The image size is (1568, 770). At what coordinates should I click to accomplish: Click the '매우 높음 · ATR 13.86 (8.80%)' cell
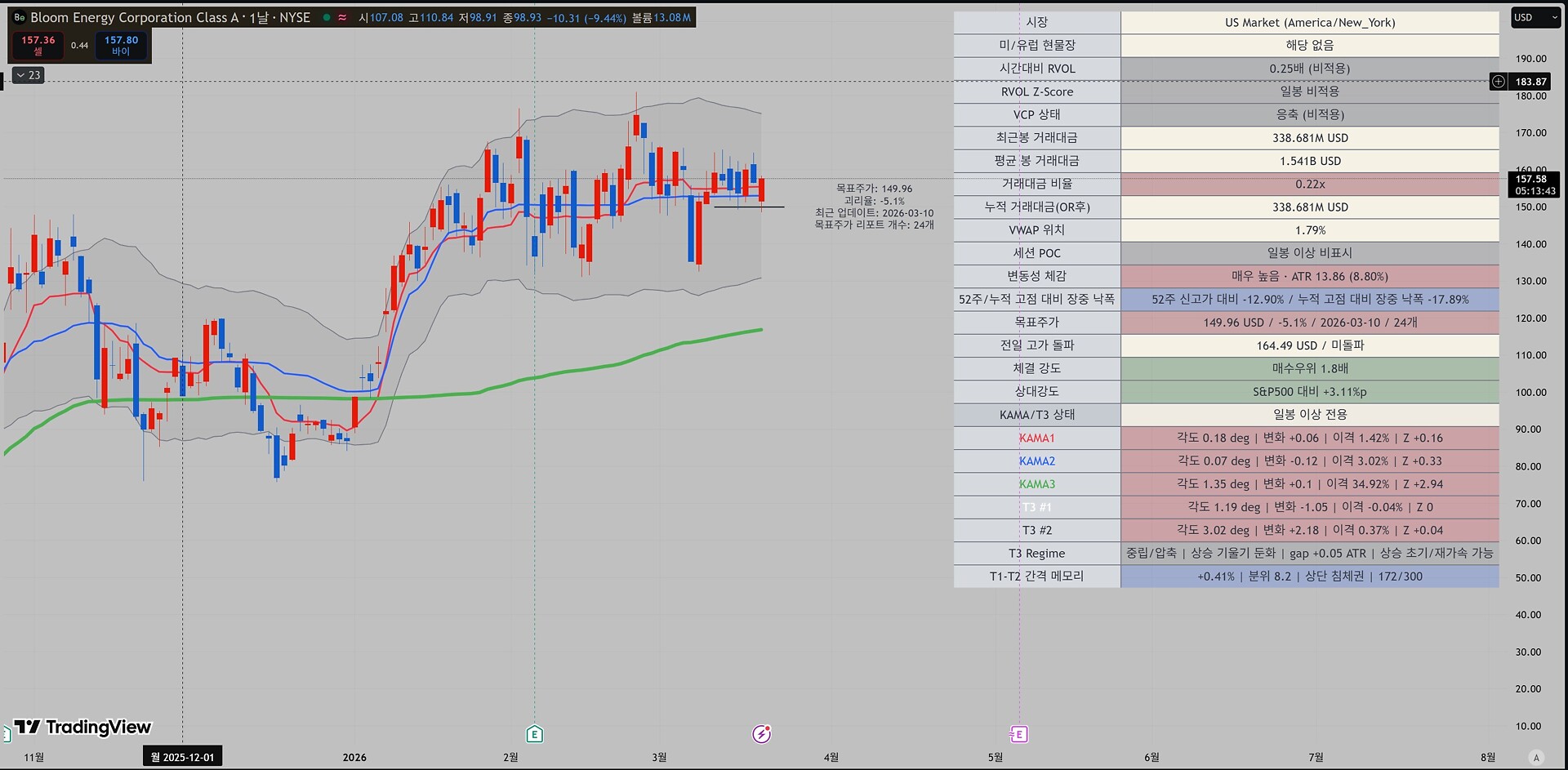(x=1310, y=276)
